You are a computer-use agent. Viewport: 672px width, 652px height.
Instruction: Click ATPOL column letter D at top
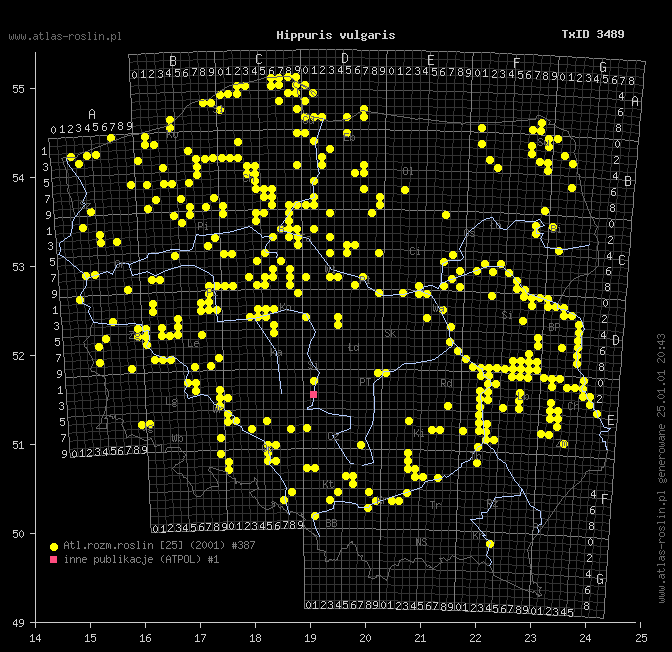pyautogui.click(x=345, y=58)
